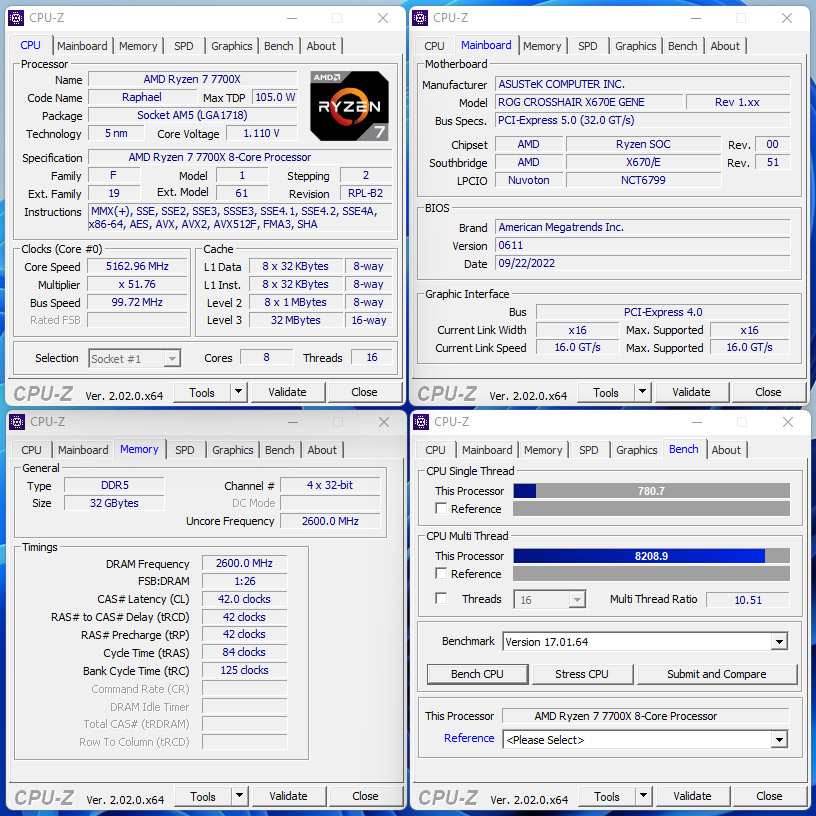Click the DRAM Frequency field 2600.0 MHz
The image size is (816, 816).
pos(244,563)
